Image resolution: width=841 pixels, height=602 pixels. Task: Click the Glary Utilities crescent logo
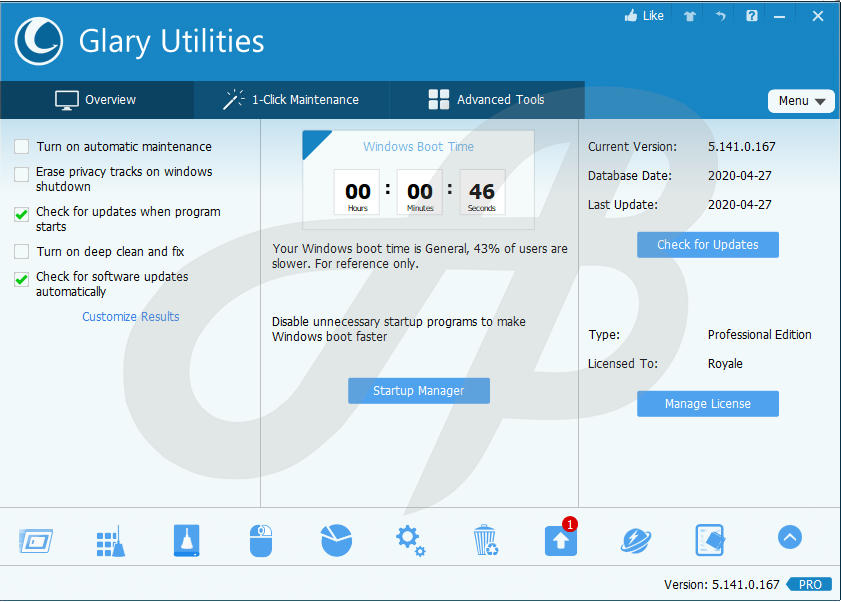coord(39,41)
